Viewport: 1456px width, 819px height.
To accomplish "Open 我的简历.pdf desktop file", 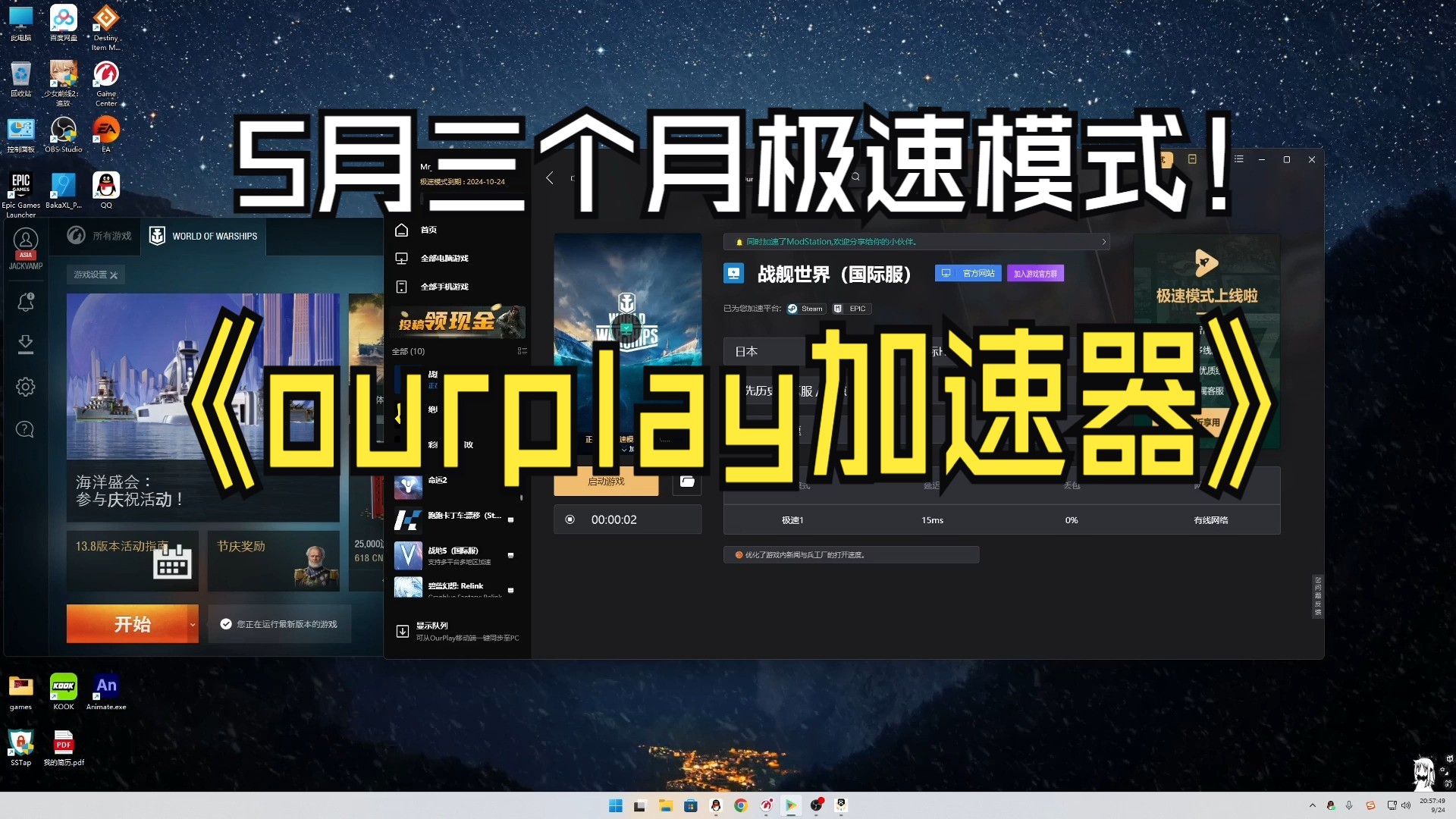I will [63, 748].
